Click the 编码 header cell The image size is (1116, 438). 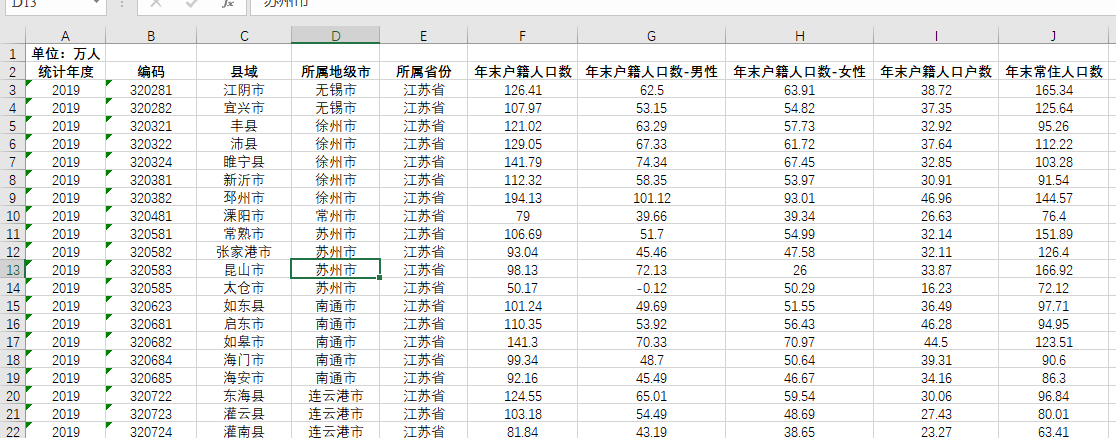[151, 72]
